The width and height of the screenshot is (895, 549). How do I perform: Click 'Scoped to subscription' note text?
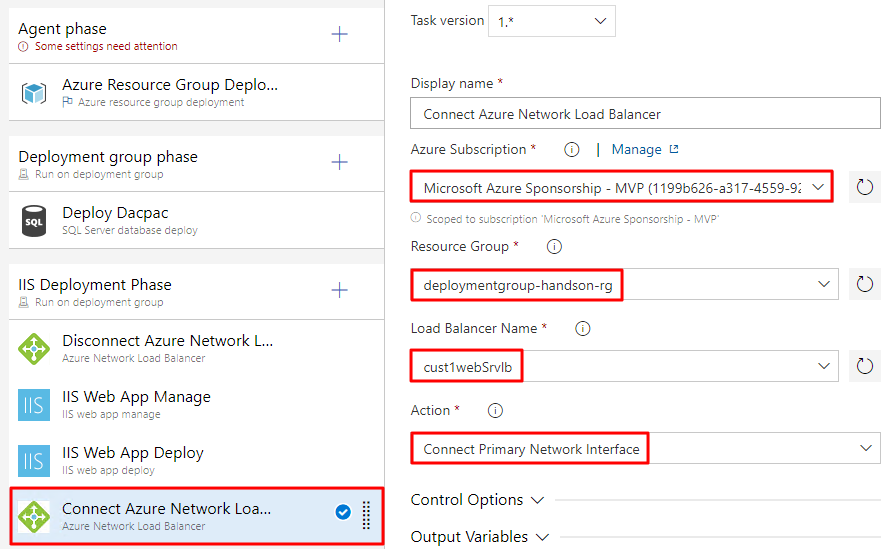pos(573,219)
